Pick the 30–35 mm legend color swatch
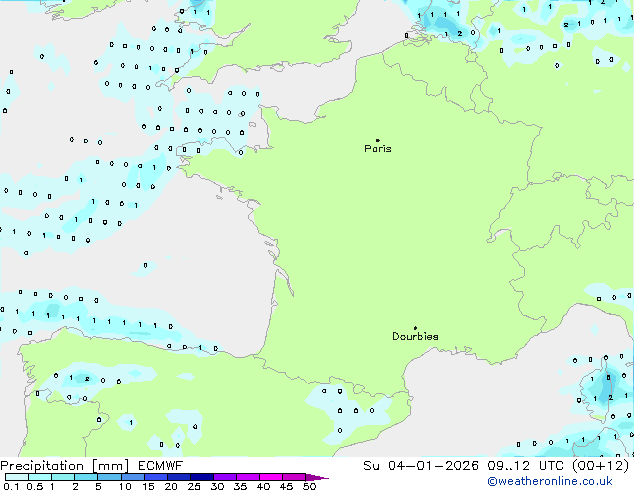 pyautogui.click(x=224, y=477)
